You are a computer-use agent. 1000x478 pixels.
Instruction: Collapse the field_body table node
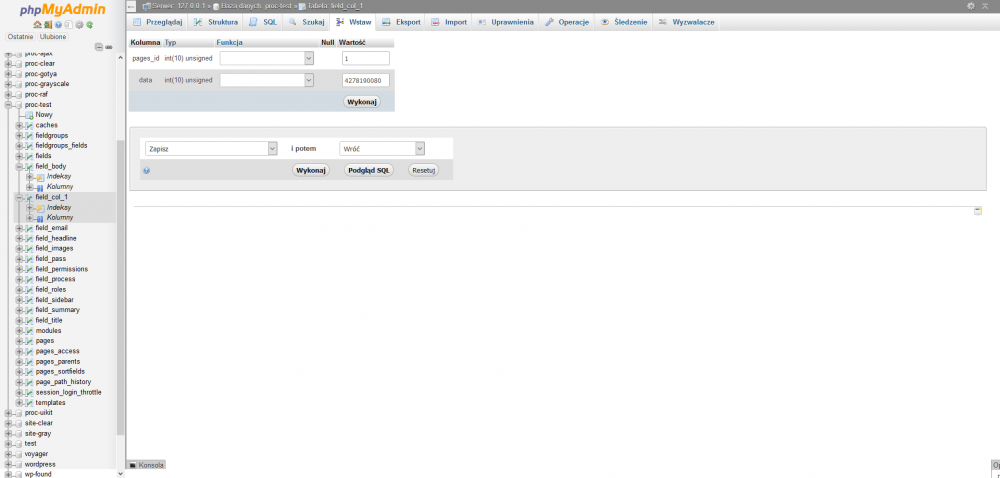19,166
